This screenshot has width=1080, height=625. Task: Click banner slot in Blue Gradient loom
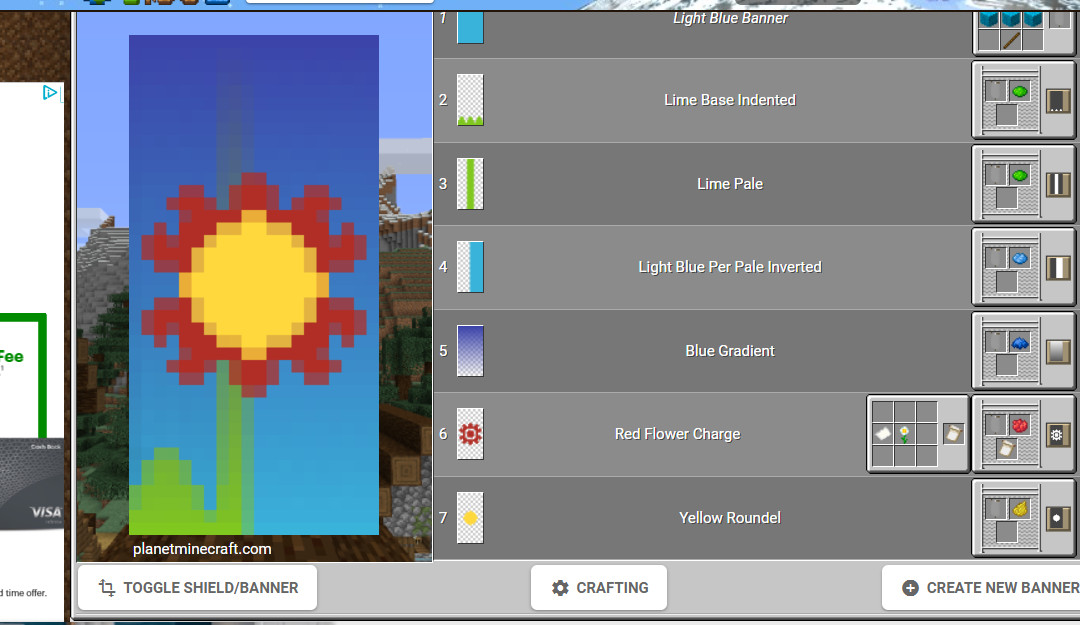pos(996,342)
